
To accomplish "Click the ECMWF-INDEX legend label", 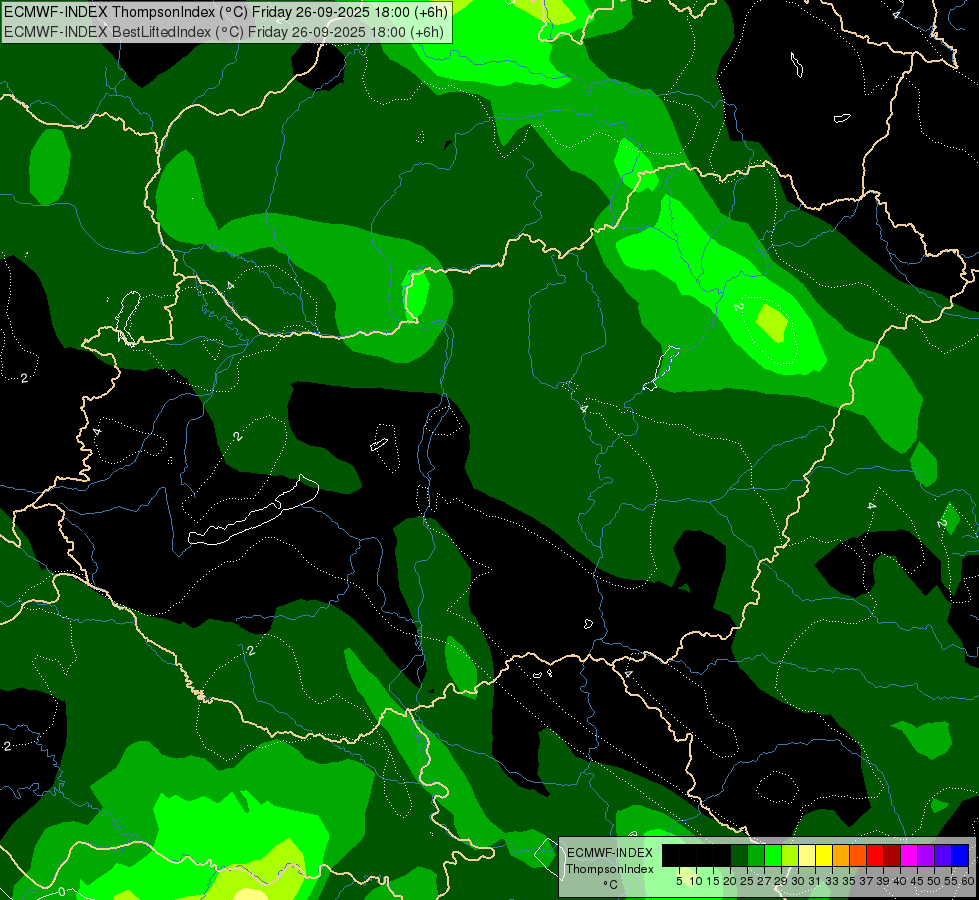I will (609, 853).
